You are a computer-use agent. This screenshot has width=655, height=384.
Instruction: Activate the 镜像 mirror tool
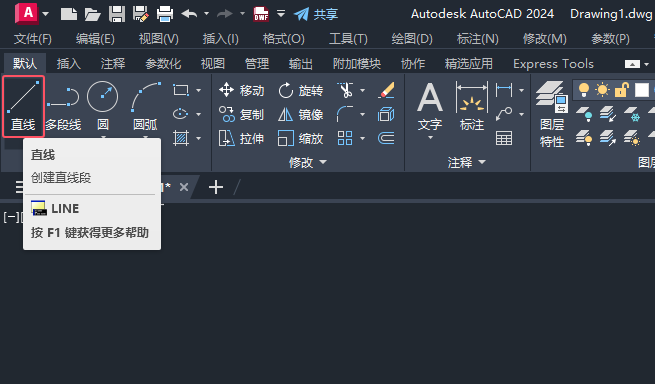click(x=301, y=114)
